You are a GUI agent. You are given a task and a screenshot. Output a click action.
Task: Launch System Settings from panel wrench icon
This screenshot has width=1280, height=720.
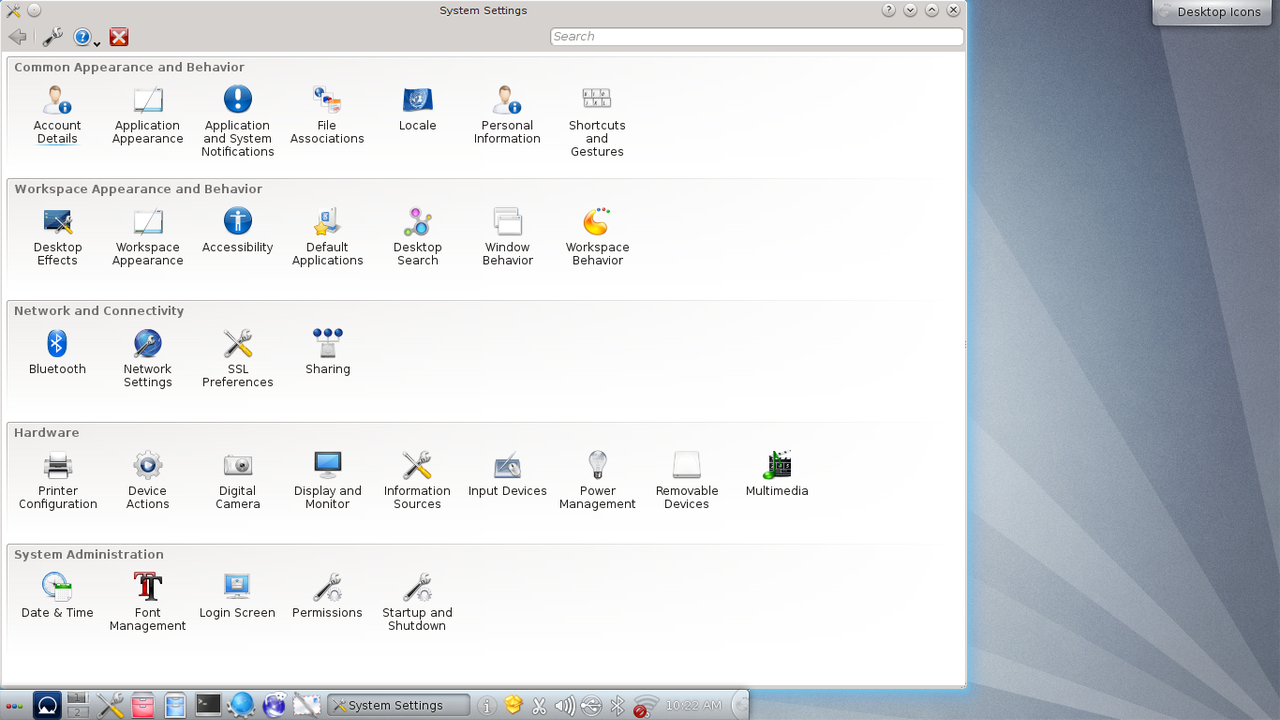click(x=111, y=705)
